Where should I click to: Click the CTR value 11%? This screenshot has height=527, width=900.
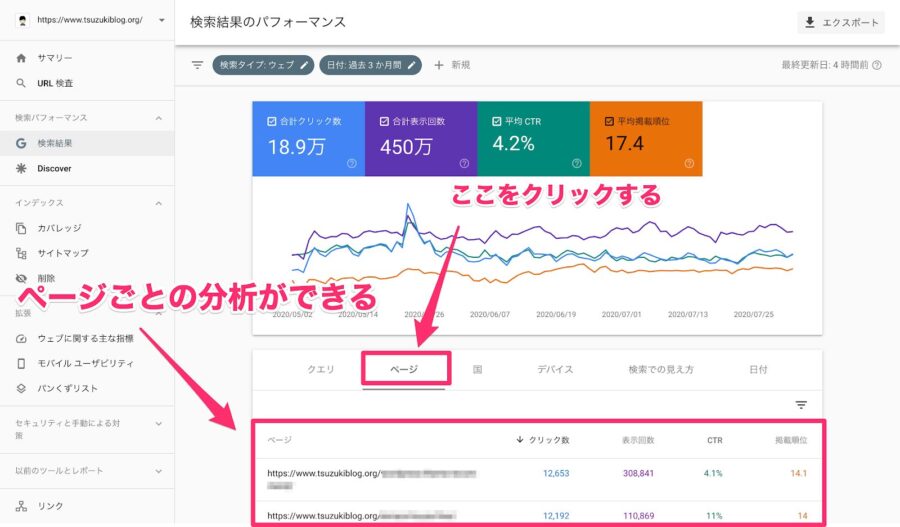click(x=715, y=516)
